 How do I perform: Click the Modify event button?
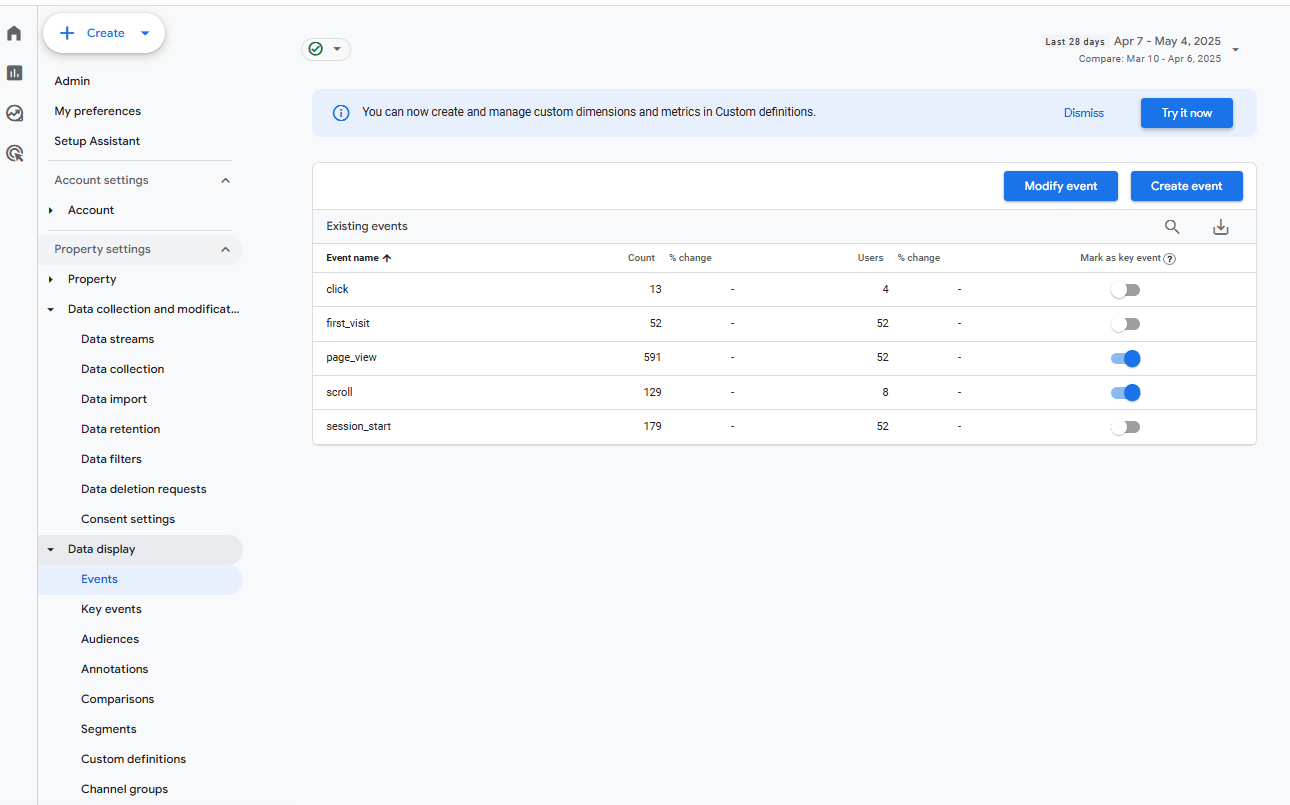tap(1061, 186)
